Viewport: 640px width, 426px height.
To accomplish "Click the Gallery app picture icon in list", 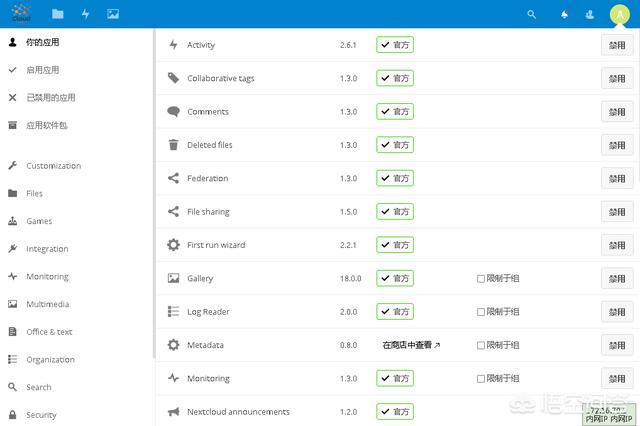I will (173, 278).
